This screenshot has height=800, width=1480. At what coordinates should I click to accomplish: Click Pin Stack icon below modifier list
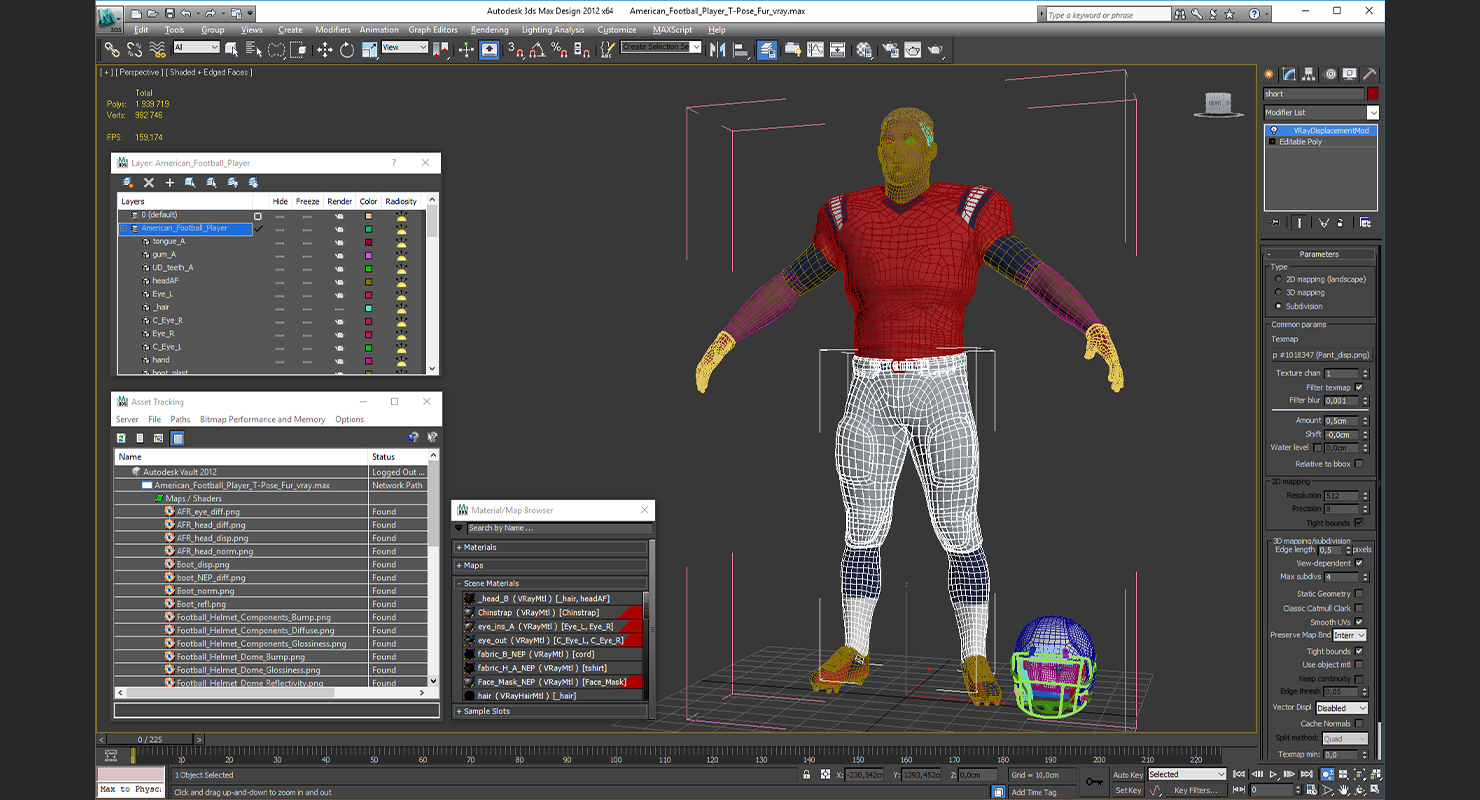tap(1275, 222)
